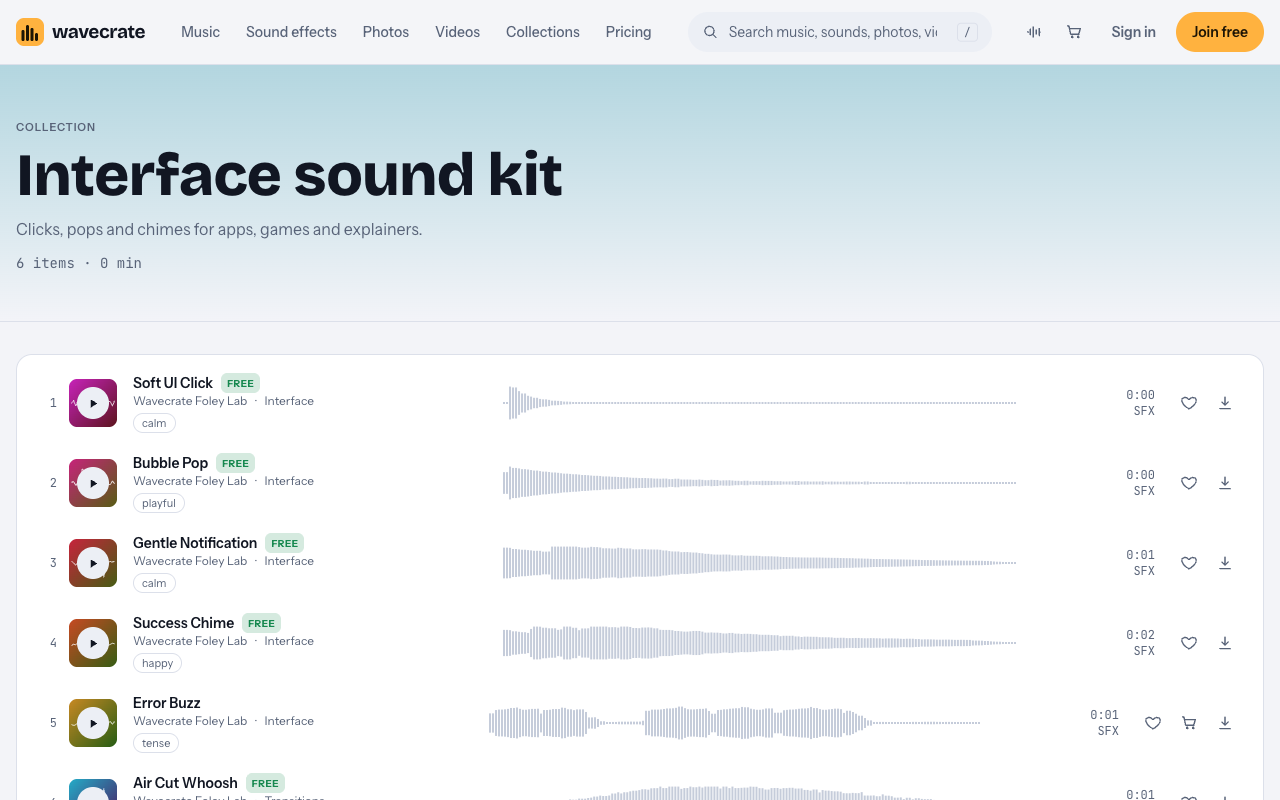Screen dimensions: 1280x800
Task: Play the Success Chime sound
Action: (93, 643)
